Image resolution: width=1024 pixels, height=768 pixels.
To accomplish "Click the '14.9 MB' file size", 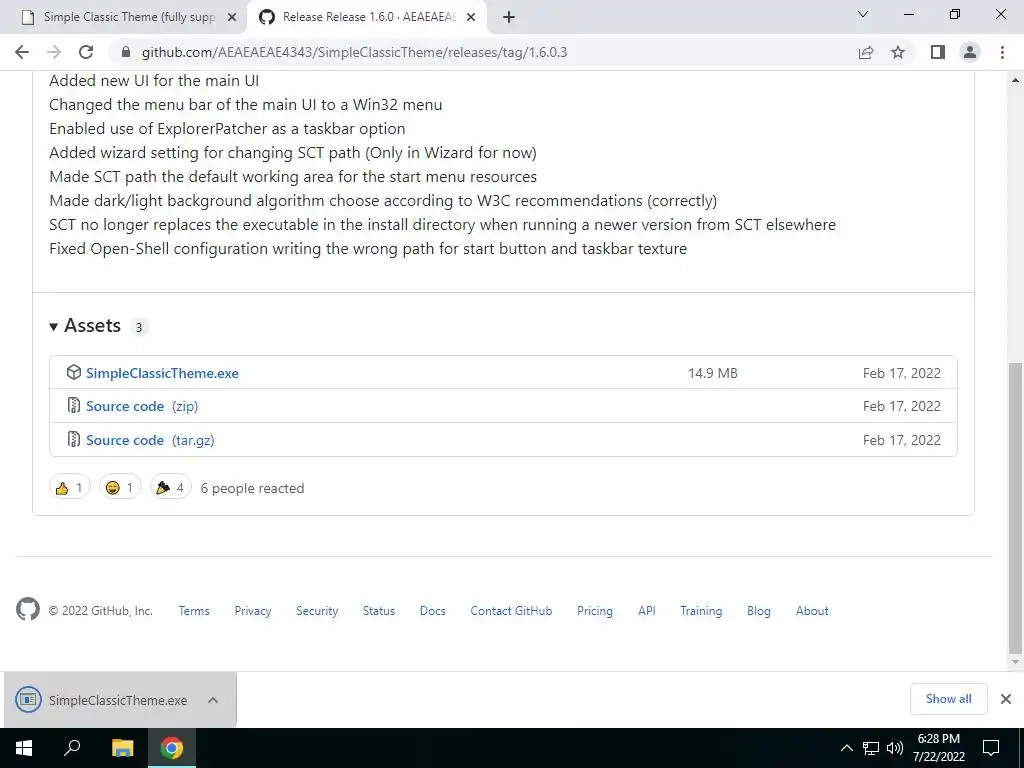I will pos(712,373).
